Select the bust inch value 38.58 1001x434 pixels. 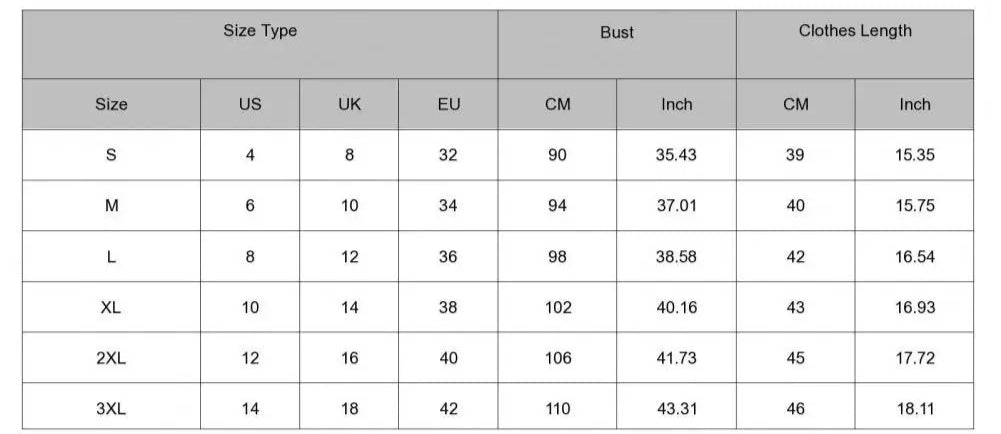[x=676, y=257]
